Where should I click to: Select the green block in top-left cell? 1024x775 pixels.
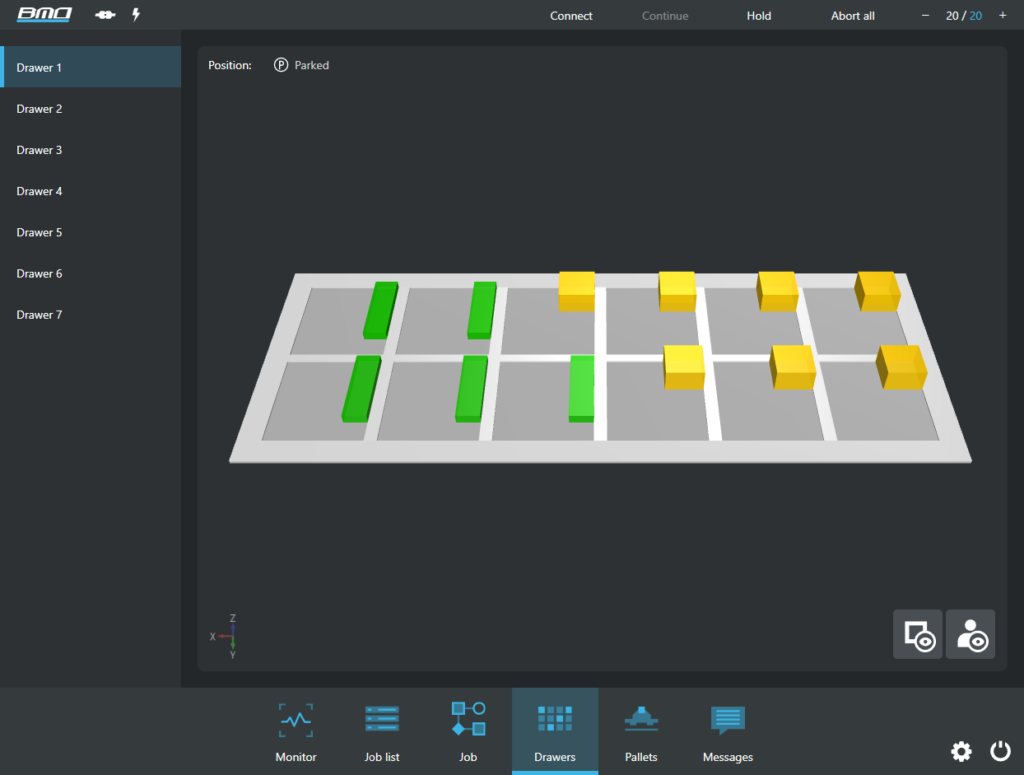click(381, 310)
